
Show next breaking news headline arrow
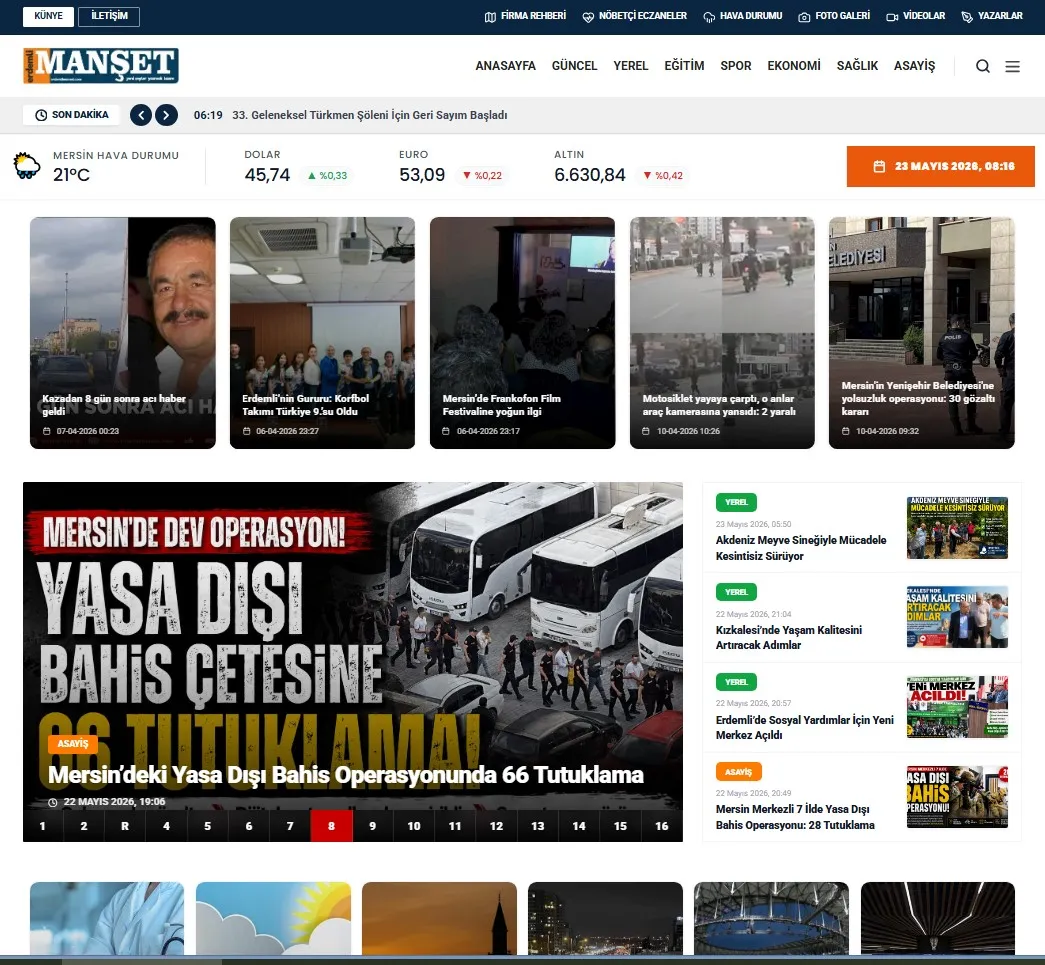pos(167,115)
